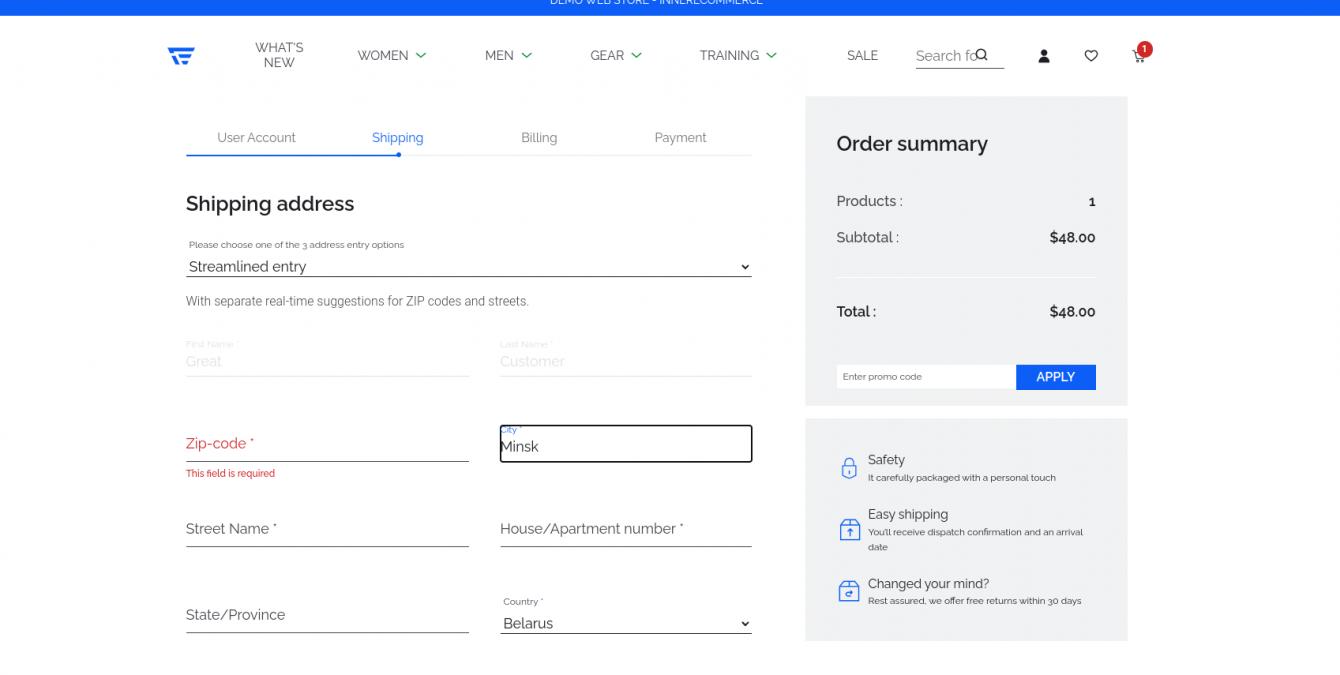Click the Safety padlock icon
The image size is (1340, 675).
[x=849, y=468]
